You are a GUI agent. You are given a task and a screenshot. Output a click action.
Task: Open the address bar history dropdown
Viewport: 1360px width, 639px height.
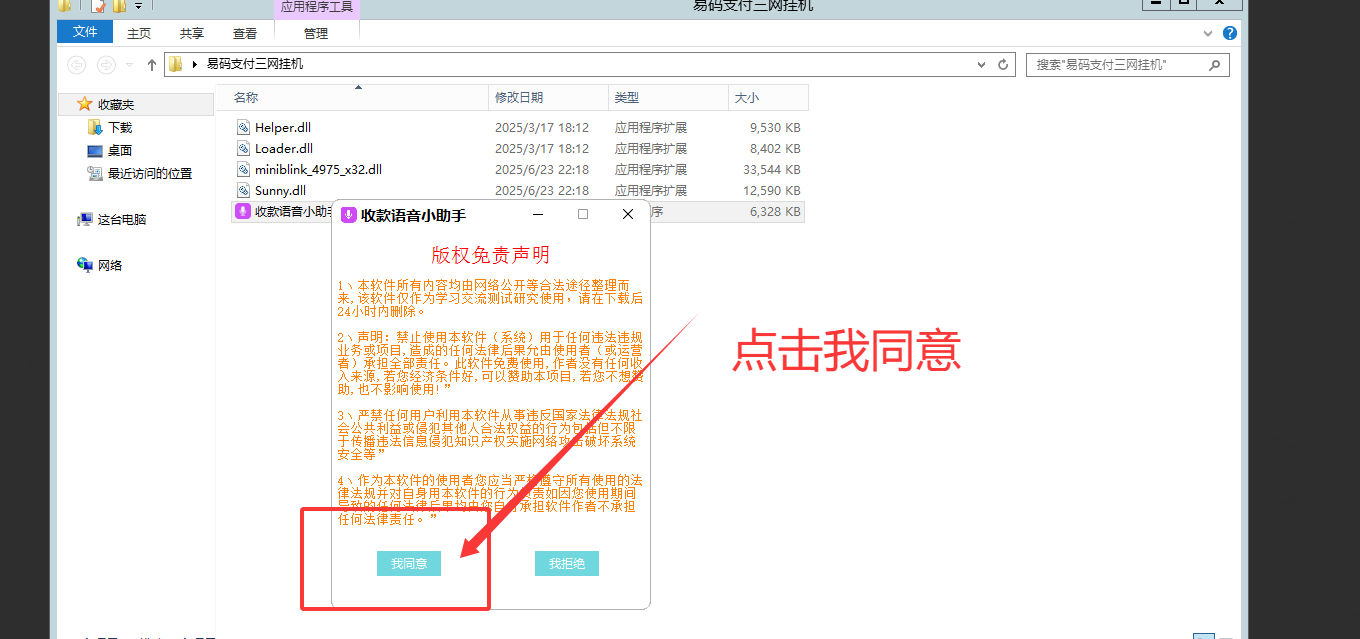click(981, 64)
